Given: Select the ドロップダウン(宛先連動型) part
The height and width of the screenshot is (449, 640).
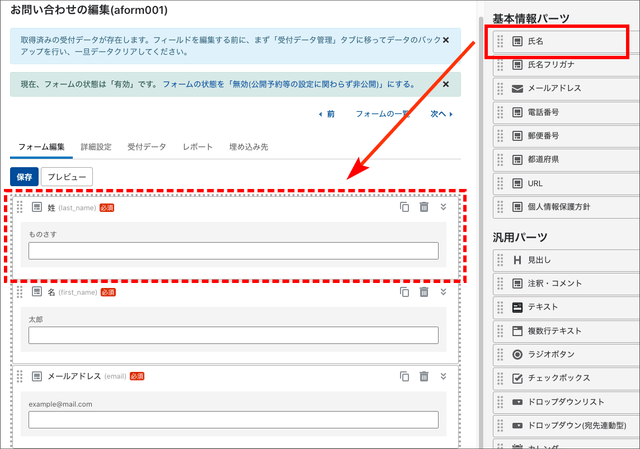Looking at the screenshot, I should pos(566,425).
